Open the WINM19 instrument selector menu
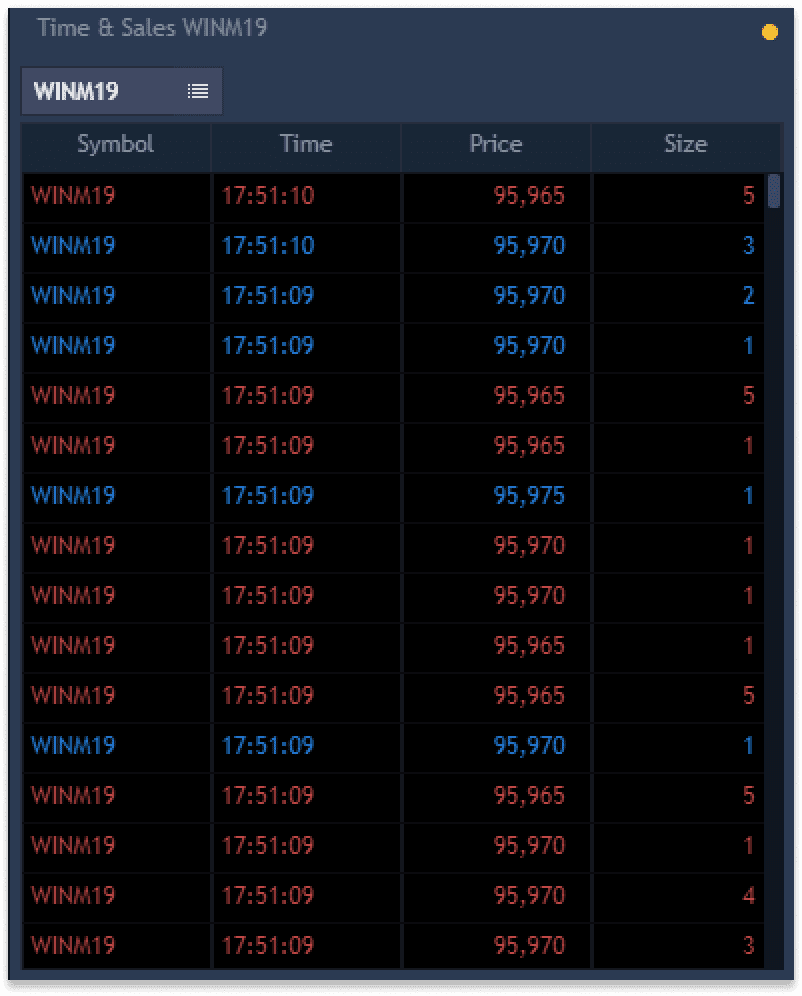Screen dimensions: 802x996 click(x=197, y=91)
